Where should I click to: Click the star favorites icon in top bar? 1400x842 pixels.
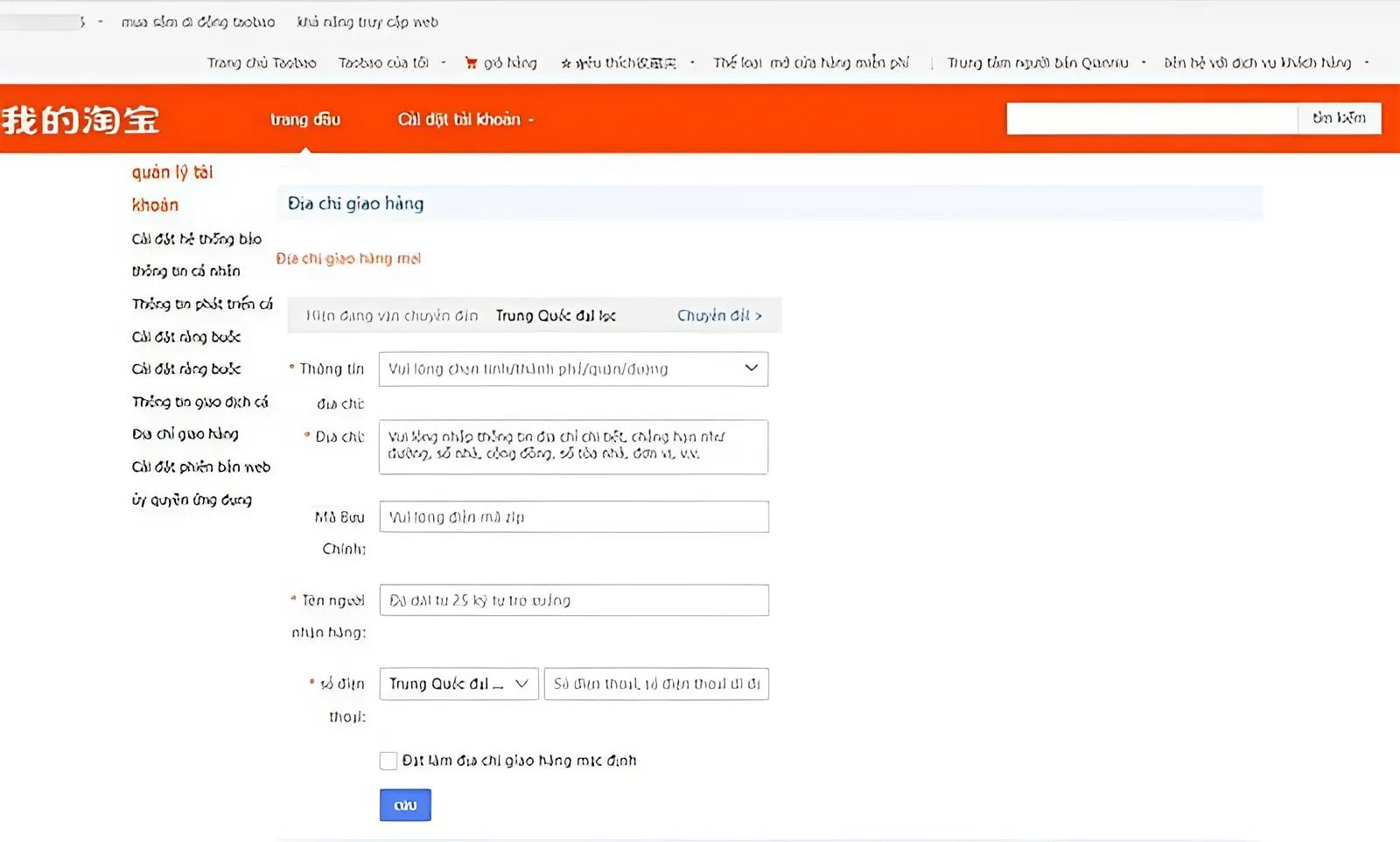[566, 63]
